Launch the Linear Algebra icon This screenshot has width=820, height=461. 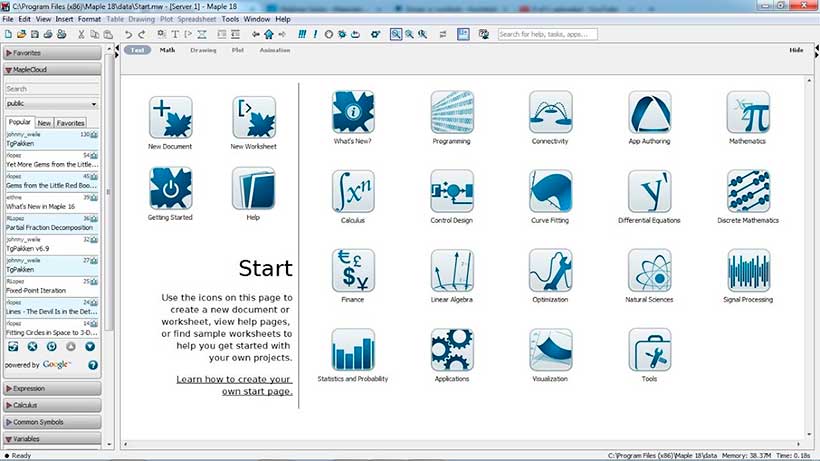pyautogui.click(x=452, y=270)
